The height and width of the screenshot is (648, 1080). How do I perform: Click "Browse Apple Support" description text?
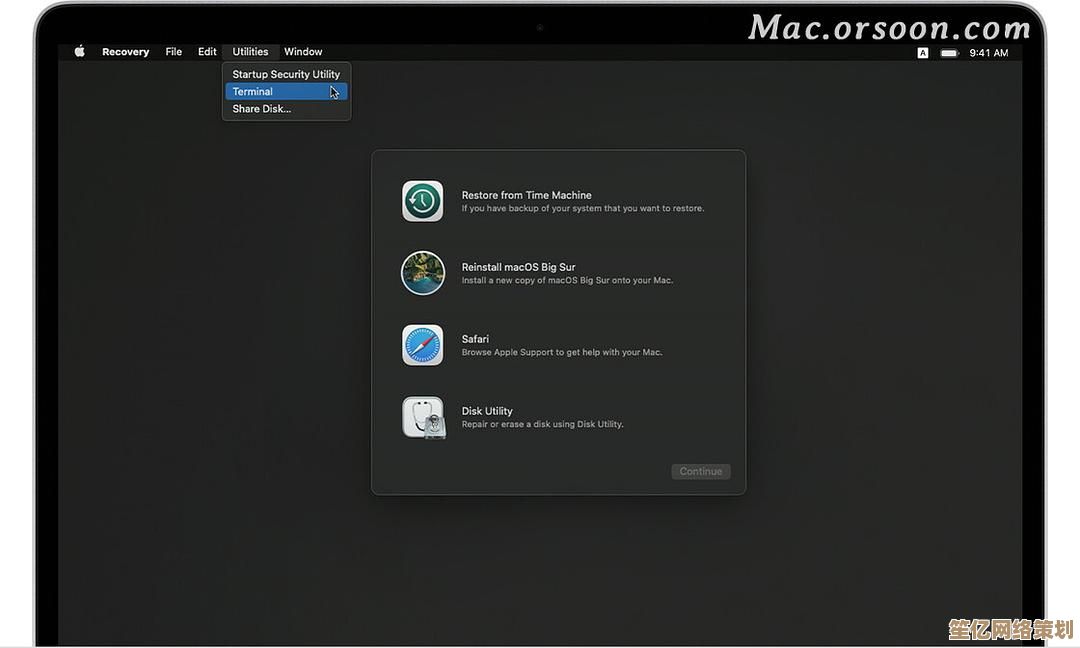pyautogui.click(x=561, y=352)
